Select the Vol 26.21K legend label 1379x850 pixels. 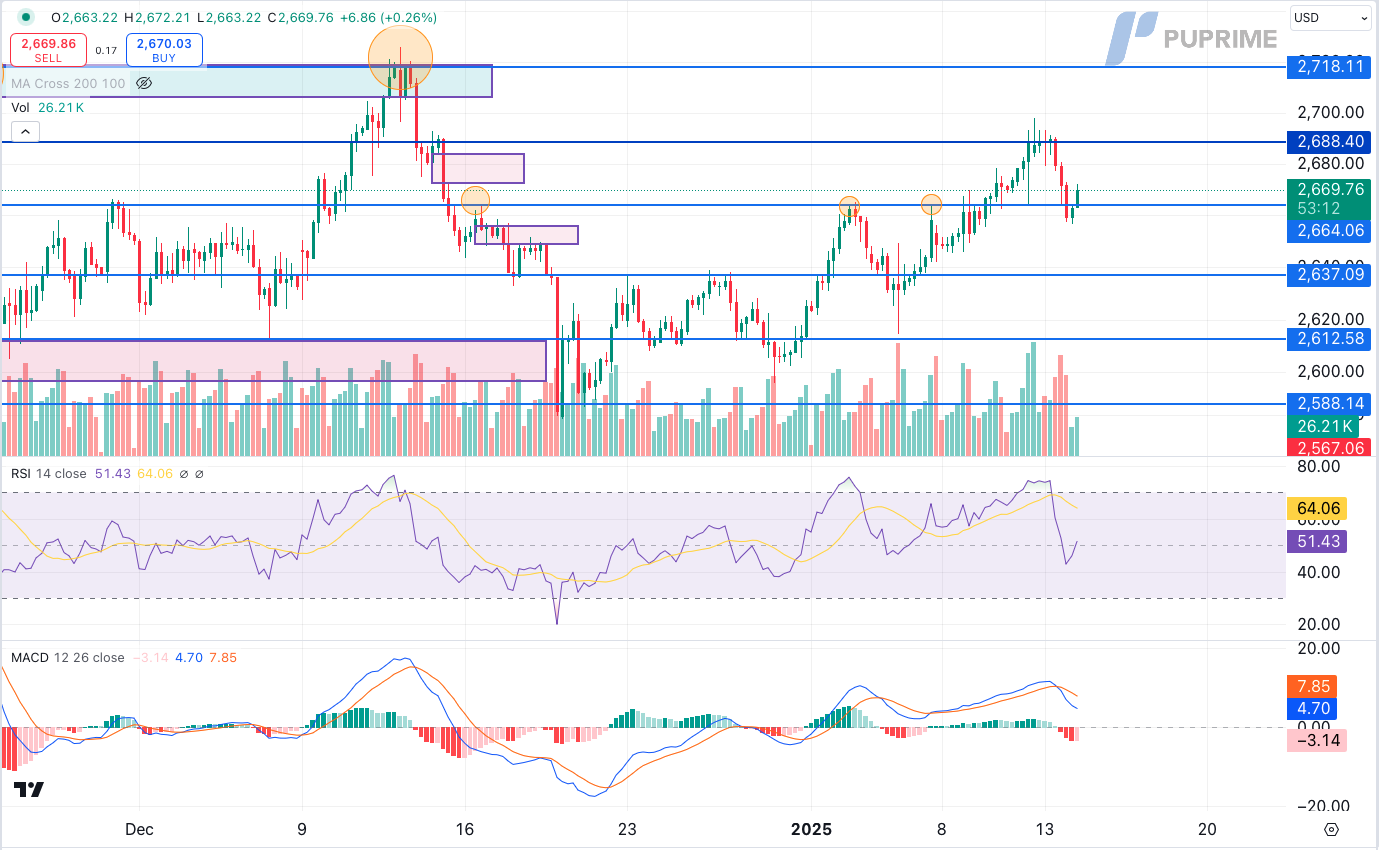(x=48, y=107)
